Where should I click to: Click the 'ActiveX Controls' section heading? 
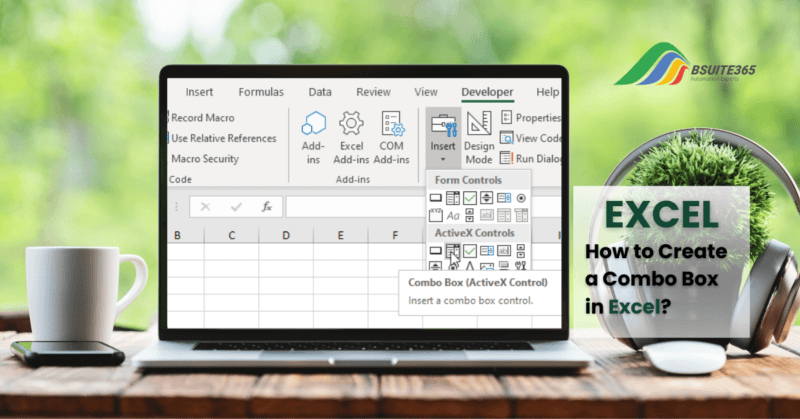(474, 233)
